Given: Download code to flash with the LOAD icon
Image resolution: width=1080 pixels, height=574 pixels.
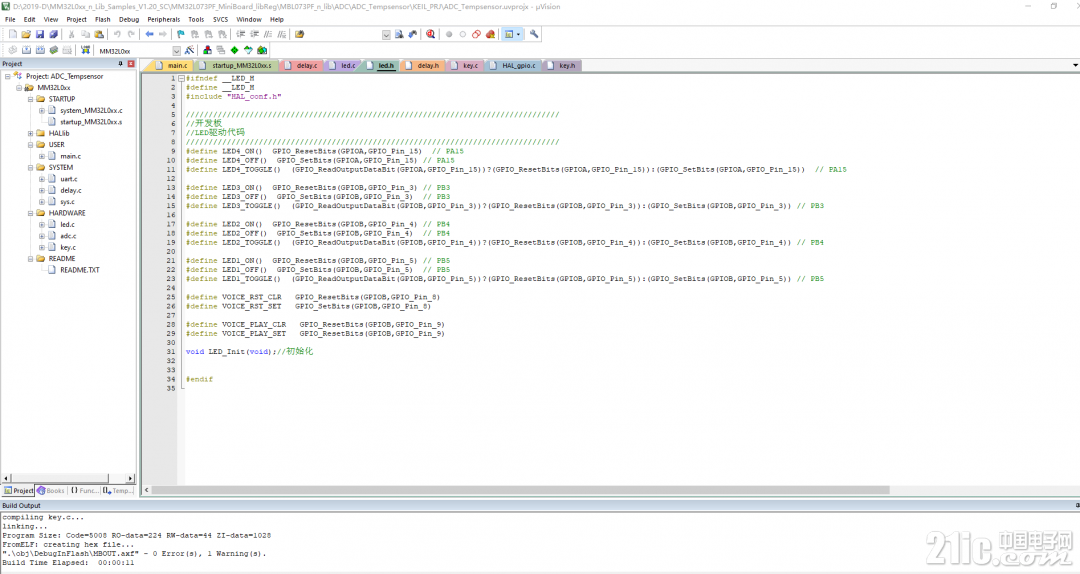Looking at the screenshot, I should tap(85, 50).
